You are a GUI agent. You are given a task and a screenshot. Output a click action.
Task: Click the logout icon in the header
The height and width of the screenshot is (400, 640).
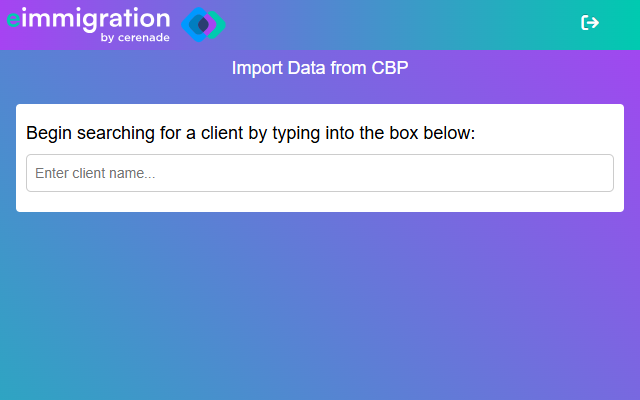[x=590, y=22]
